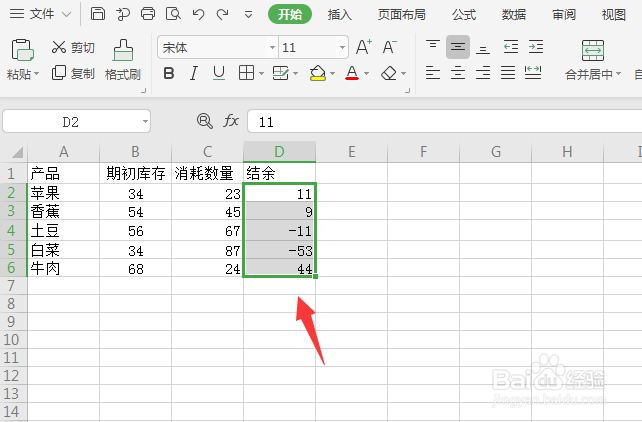Expand the 合并居中 dropdown arrow
Viewport: 642px width, 422px height.
pyautogui.click(x=619, y=74)
